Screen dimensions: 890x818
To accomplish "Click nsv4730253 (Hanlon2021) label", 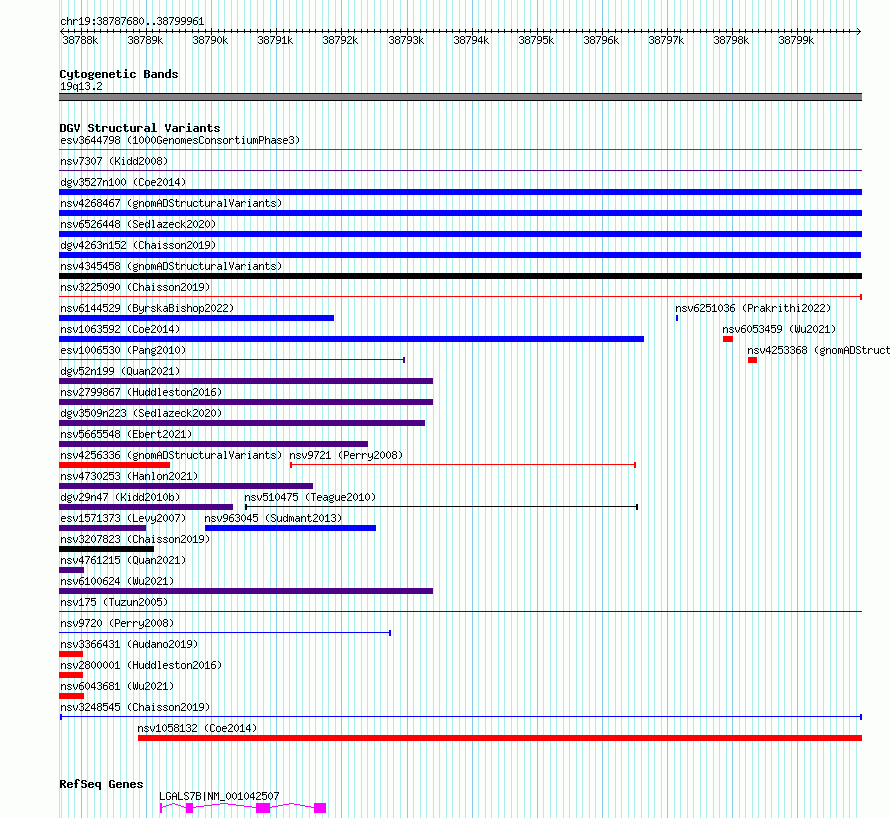I will [129, 476].
